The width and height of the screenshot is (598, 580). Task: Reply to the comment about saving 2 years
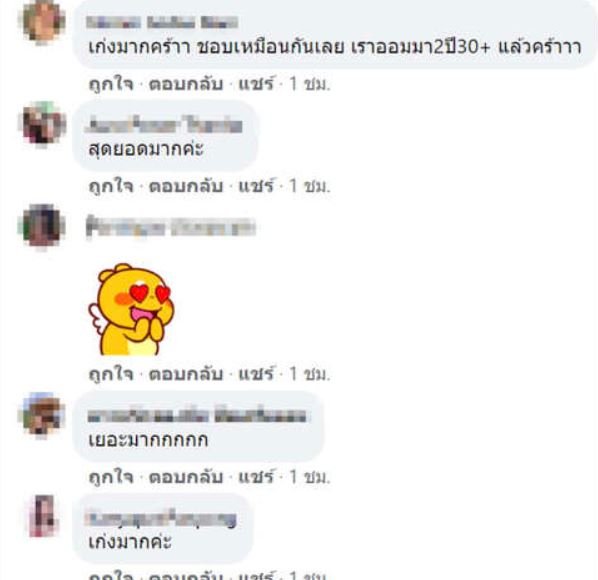click(x=186, y=84)
